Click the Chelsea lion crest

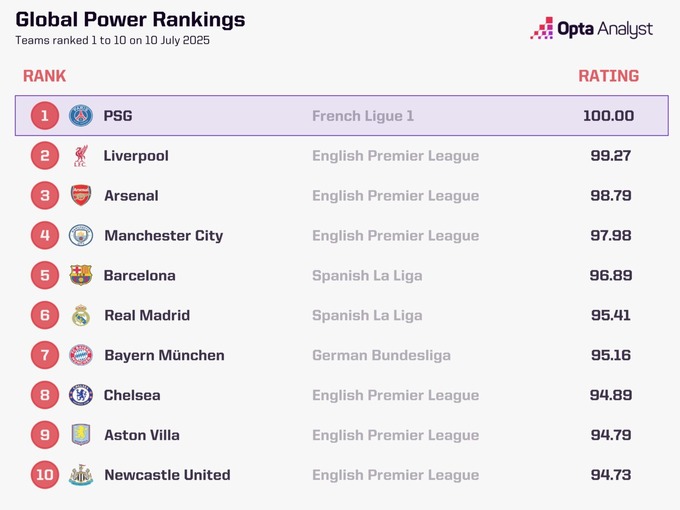coord(81,395)
